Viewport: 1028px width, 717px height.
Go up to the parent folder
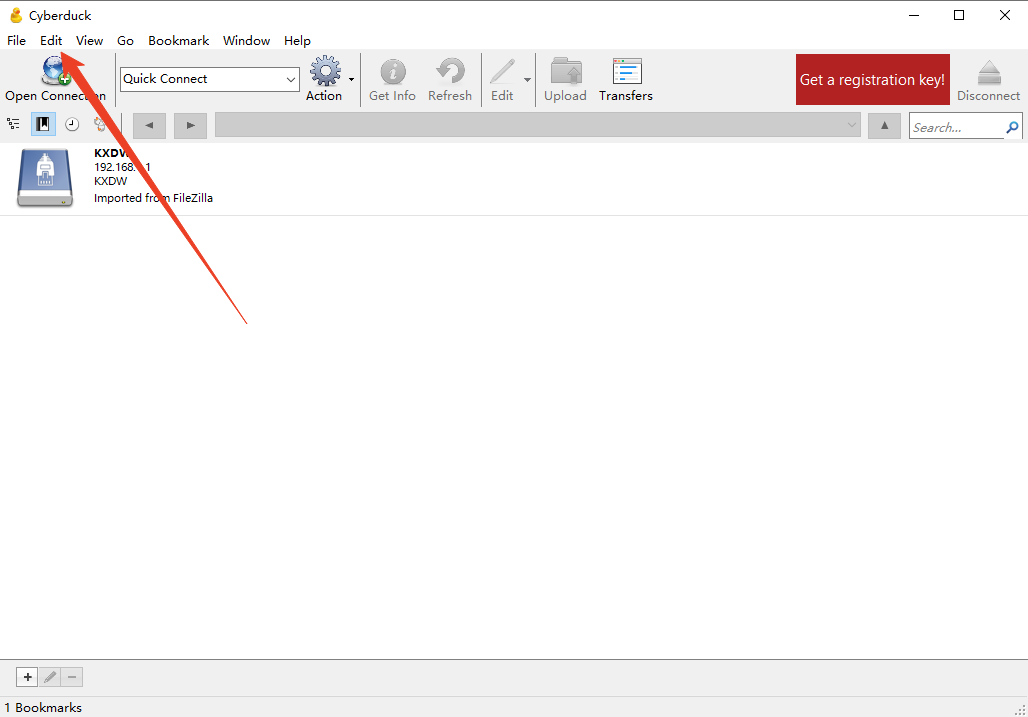pyautogui.click(x=884, y=125)
